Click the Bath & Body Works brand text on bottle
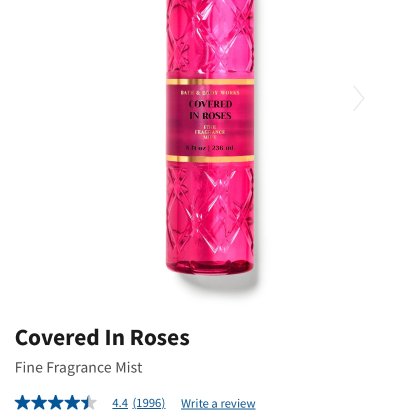Viewport: 420px width, 420px height. [x=210, y=93]
